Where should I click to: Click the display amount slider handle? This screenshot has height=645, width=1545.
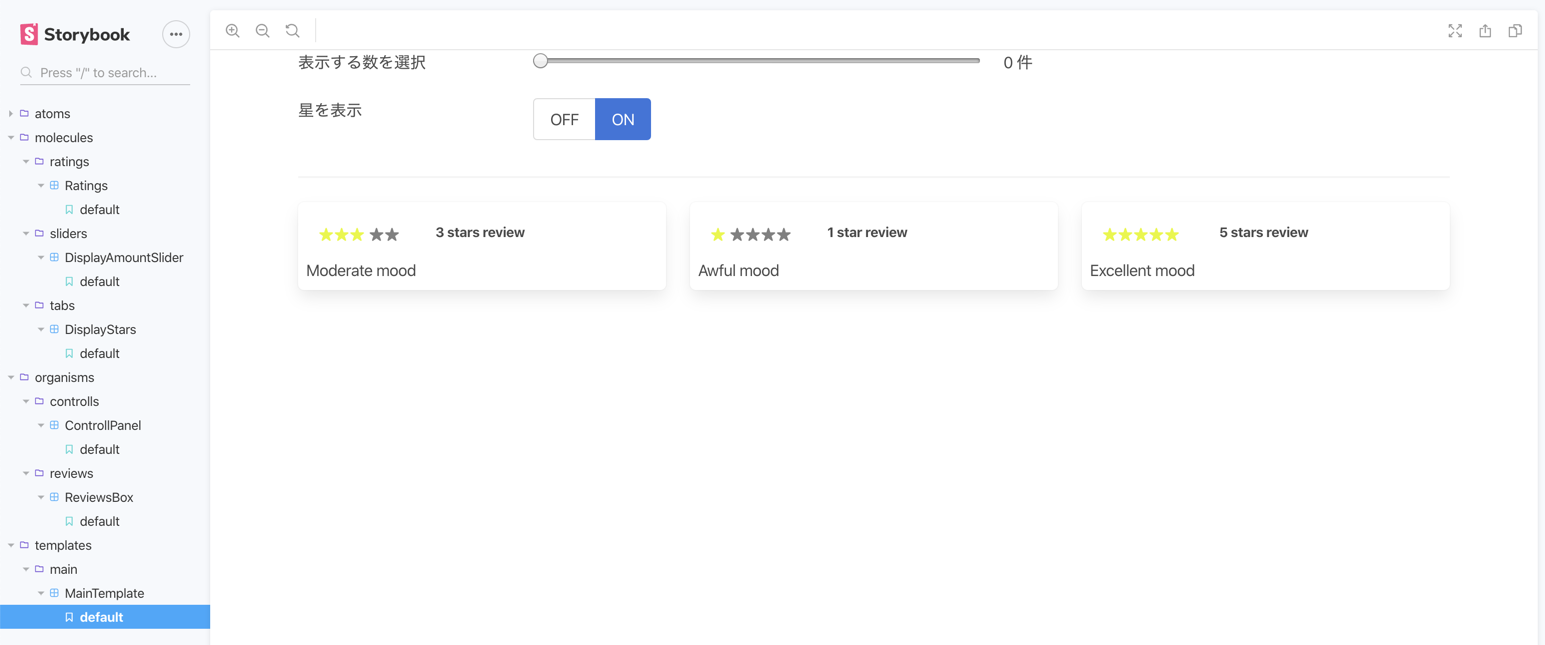pyautogui.click(x=540, y=61)
